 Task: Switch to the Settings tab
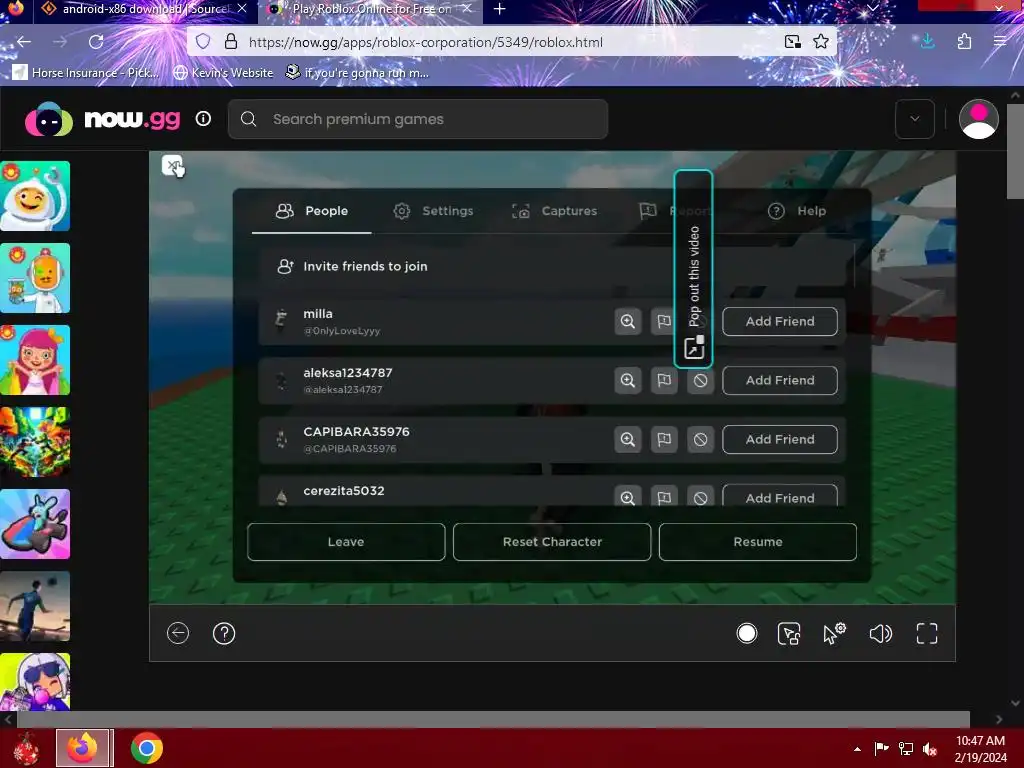coord(434,211)
